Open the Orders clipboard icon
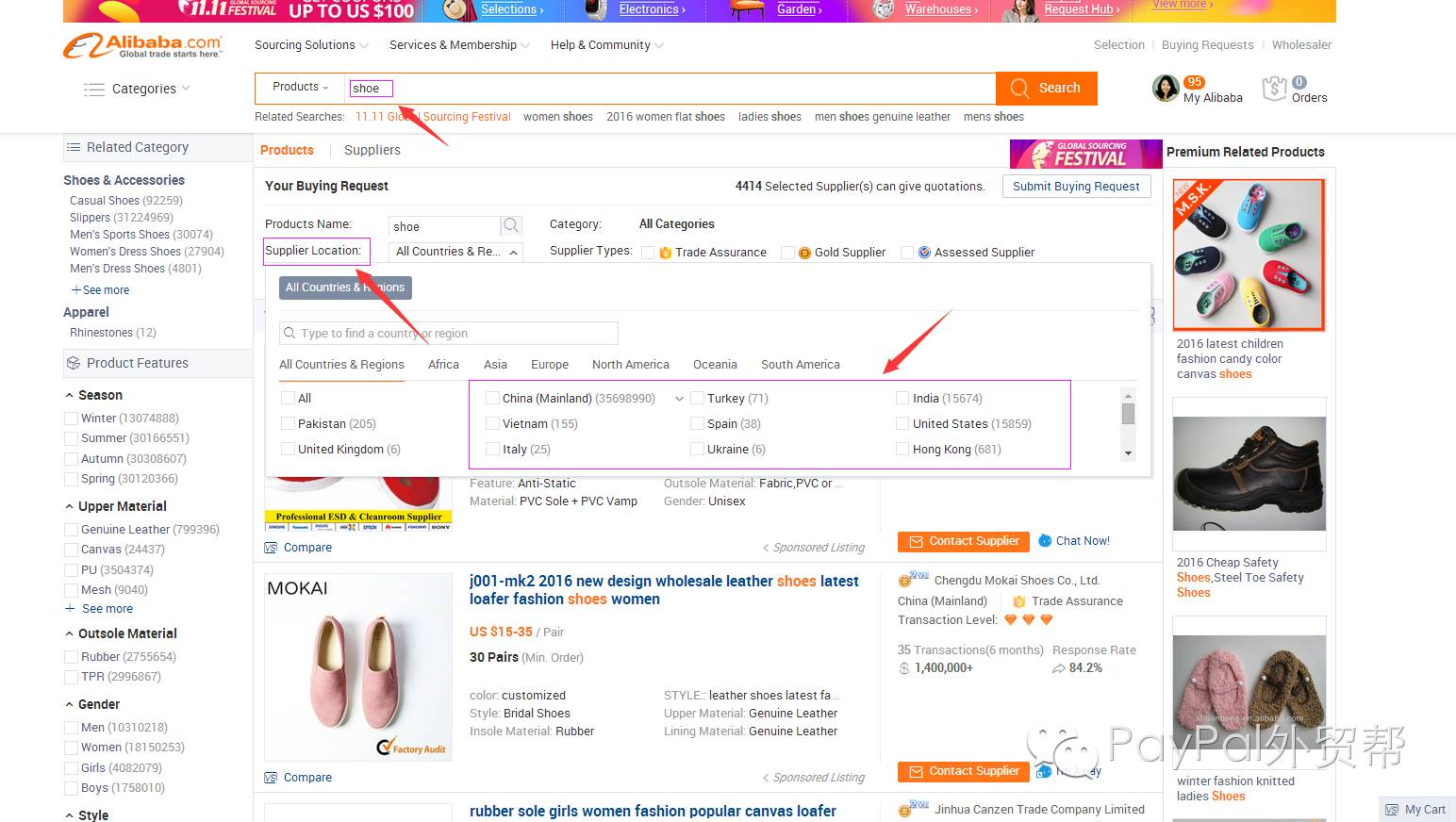The width and height of the screenshot is (1456, 822). click(1274, 89)
